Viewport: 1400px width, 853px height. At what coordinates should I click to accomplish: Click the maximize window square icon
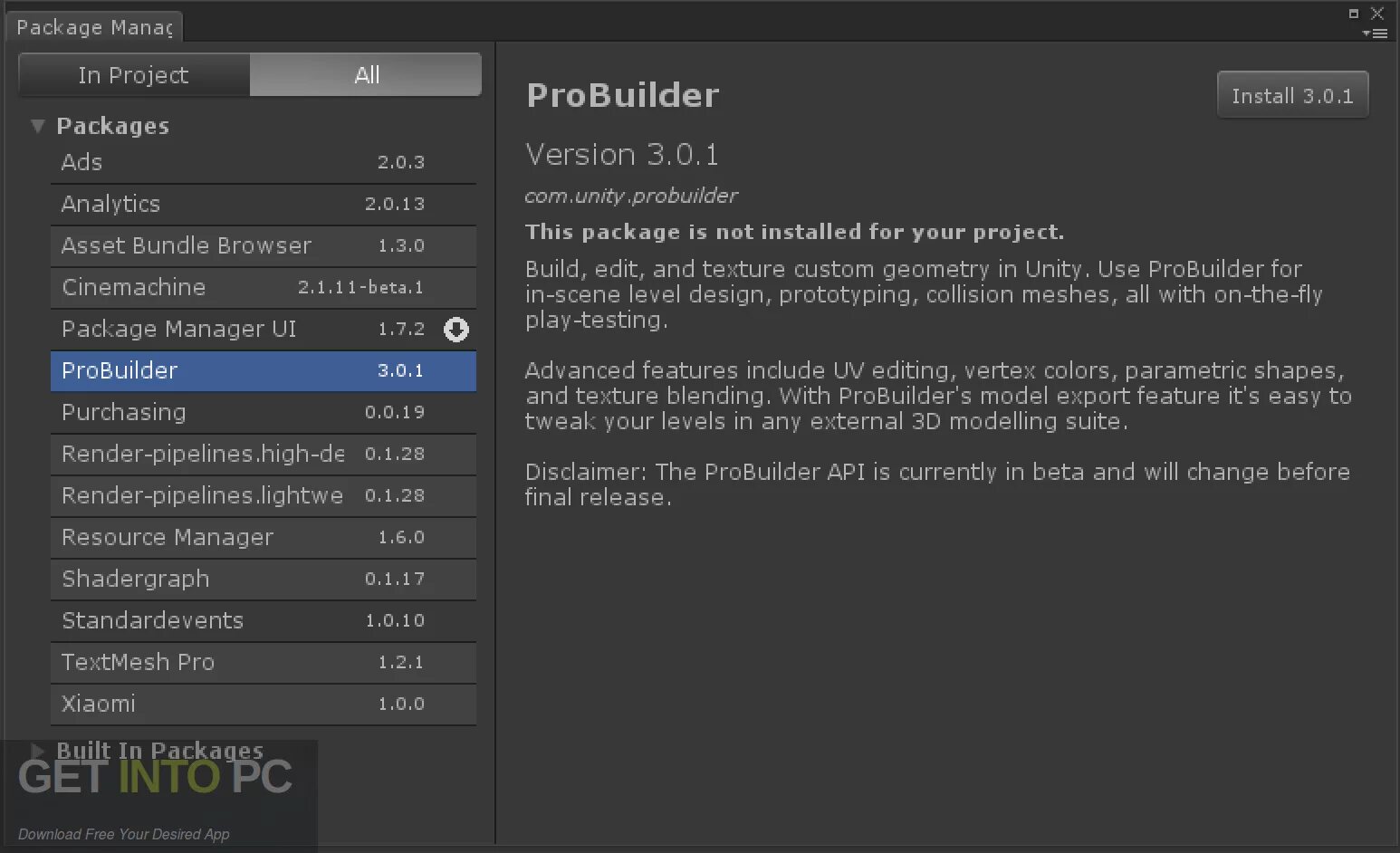1353,14
